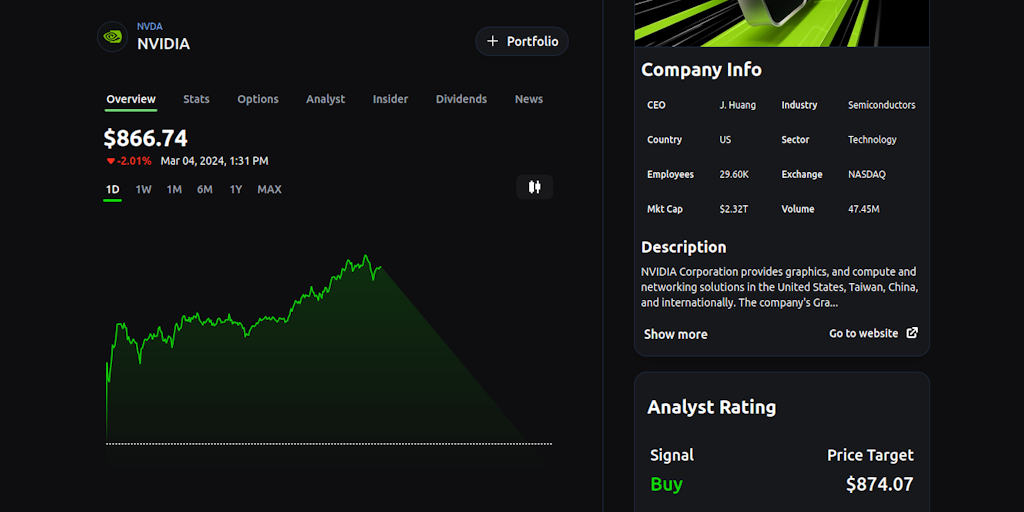
Task: Click the red price change arrow
Action: (110, 161)
